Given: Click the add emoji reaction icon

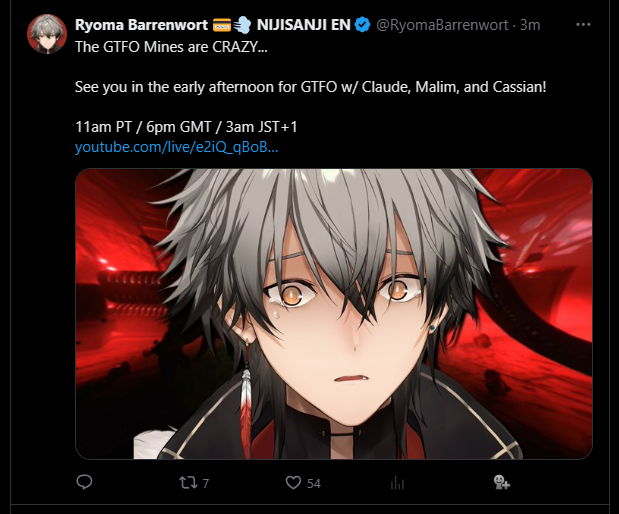Looking at the screenshot, I should [x=502, y=482].
